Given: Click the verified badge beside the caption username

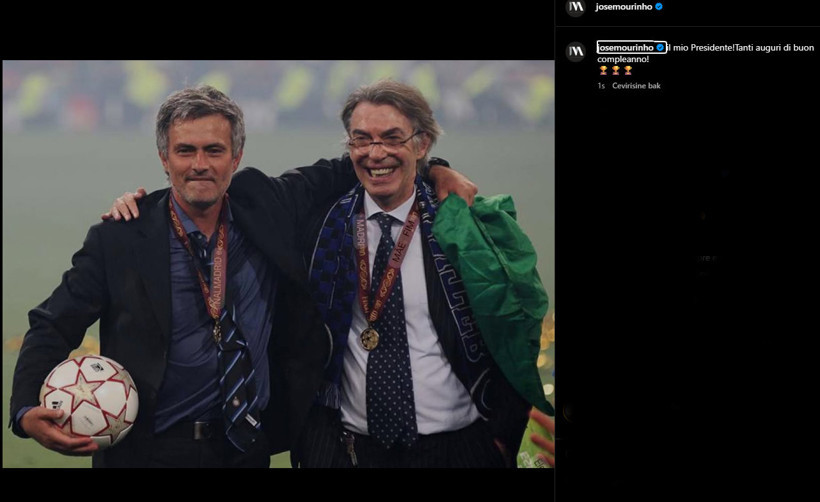Looking at the screenshot, I should coord(660,47).
